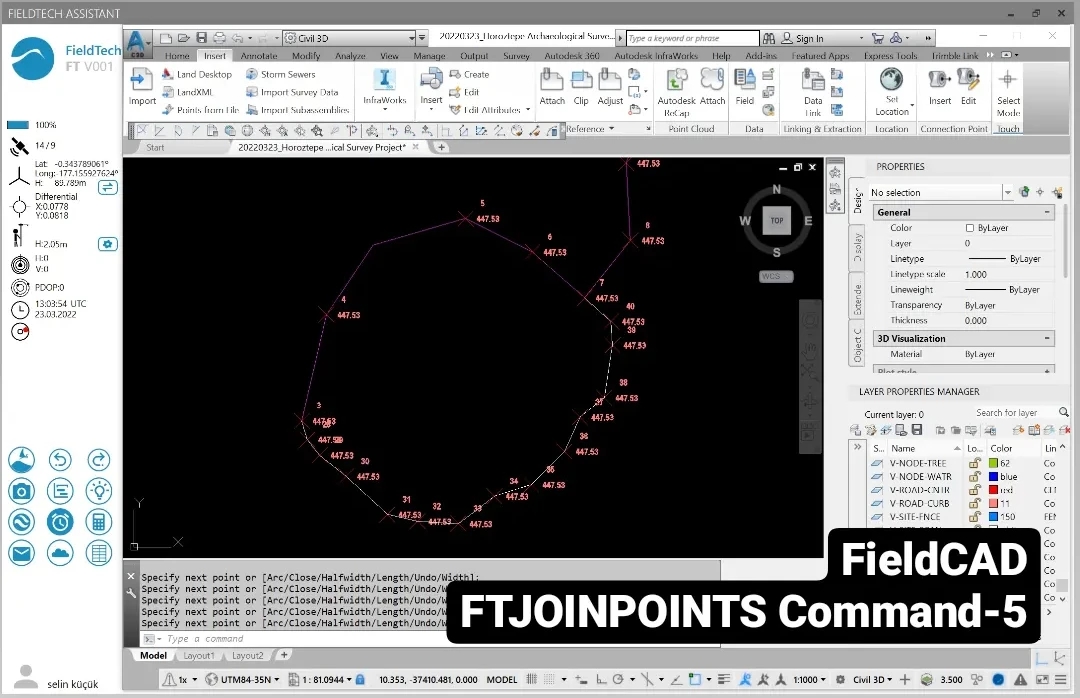The height and width of the screenshot is (698, 1080).
Task: Click the save layer state floppy icon
Action: coord(917,430)
